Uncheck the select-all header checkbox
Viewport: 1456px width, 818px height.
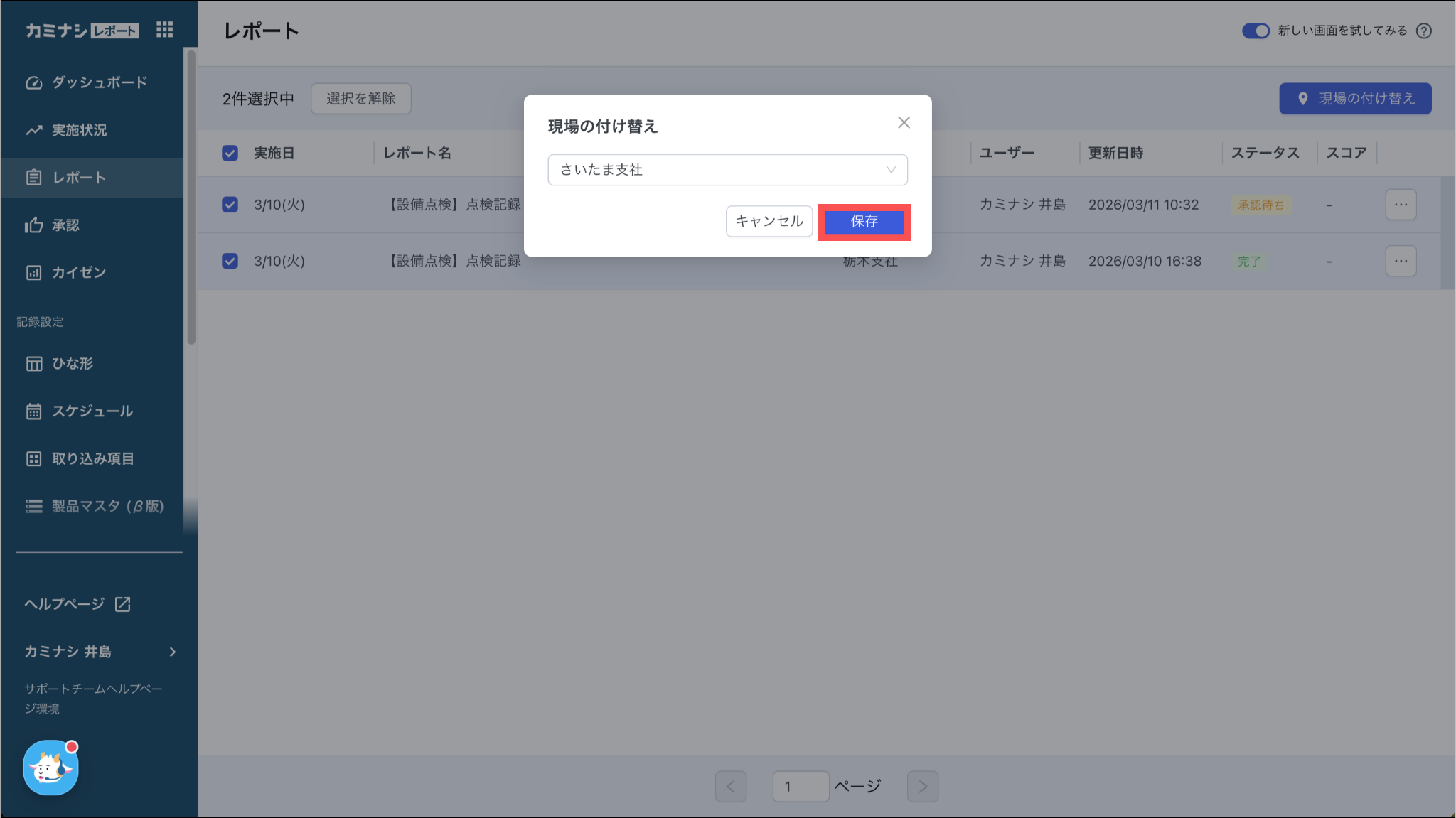pos(230,153)
